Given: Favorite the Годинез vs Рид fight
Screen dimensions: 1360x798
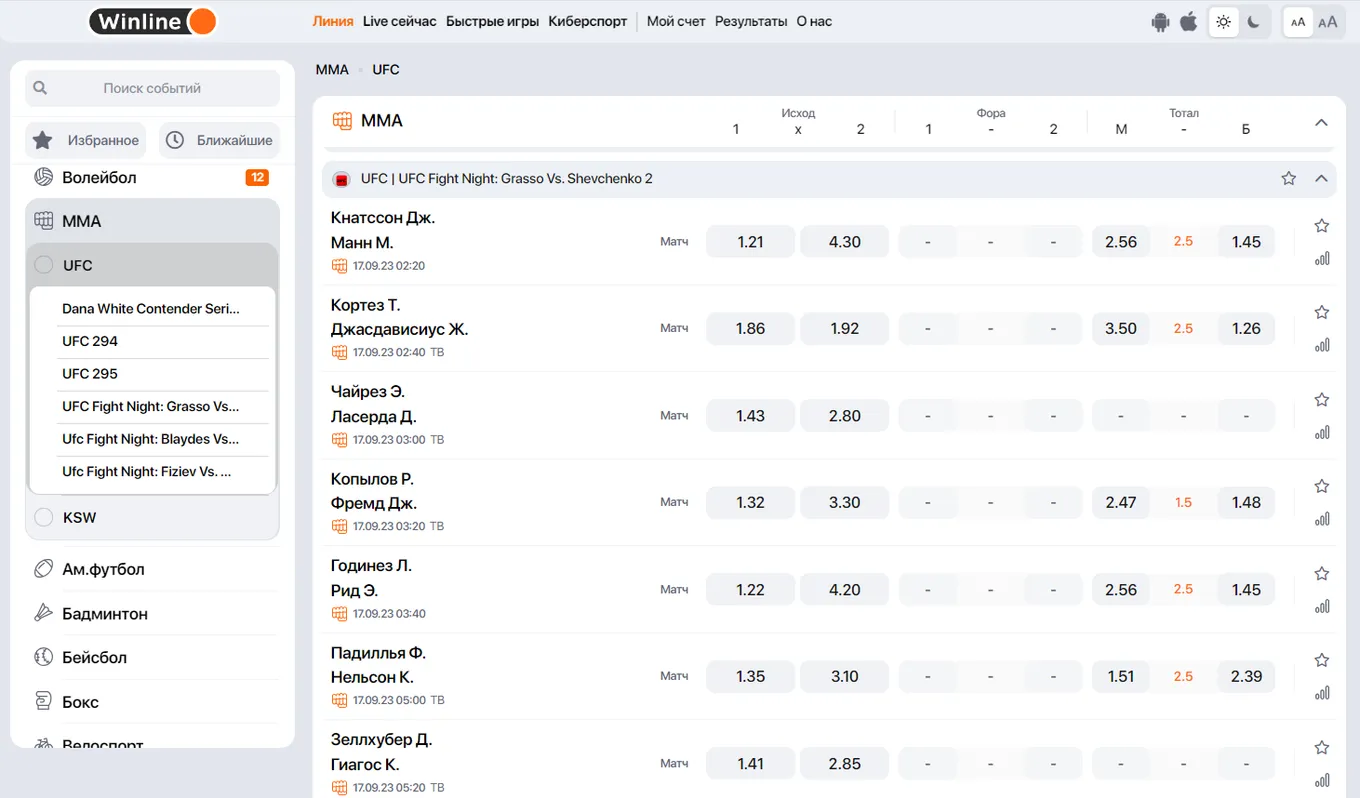Looking at the screenshot, I should (x=1322, y=574).
